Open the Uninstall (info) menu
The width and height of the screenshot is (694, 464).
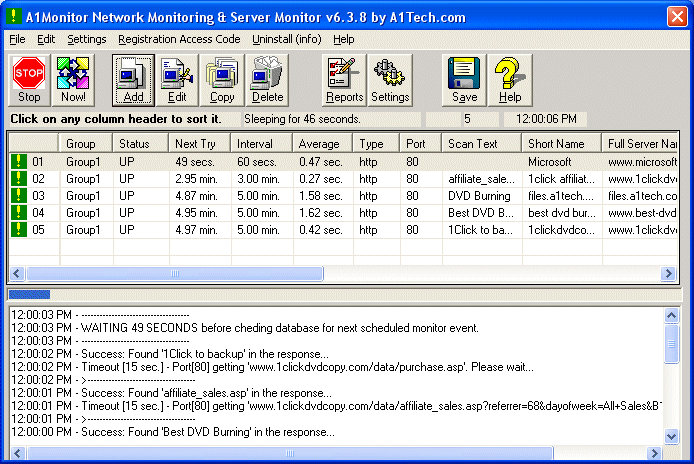[x=287, y=39]
